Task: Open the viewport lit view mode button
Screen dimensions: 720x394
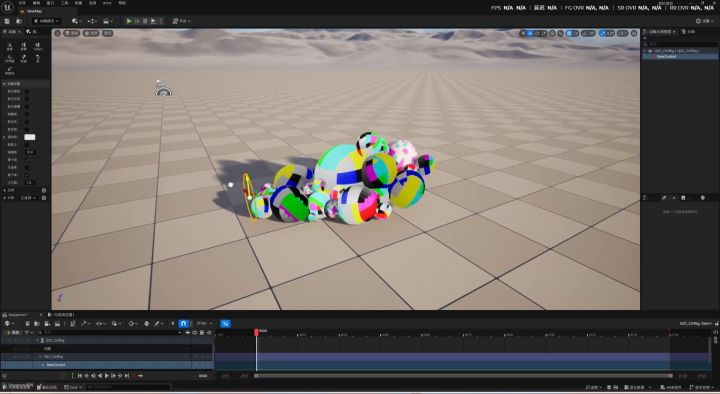Action: pyautogui.click(x=91, y=33)
